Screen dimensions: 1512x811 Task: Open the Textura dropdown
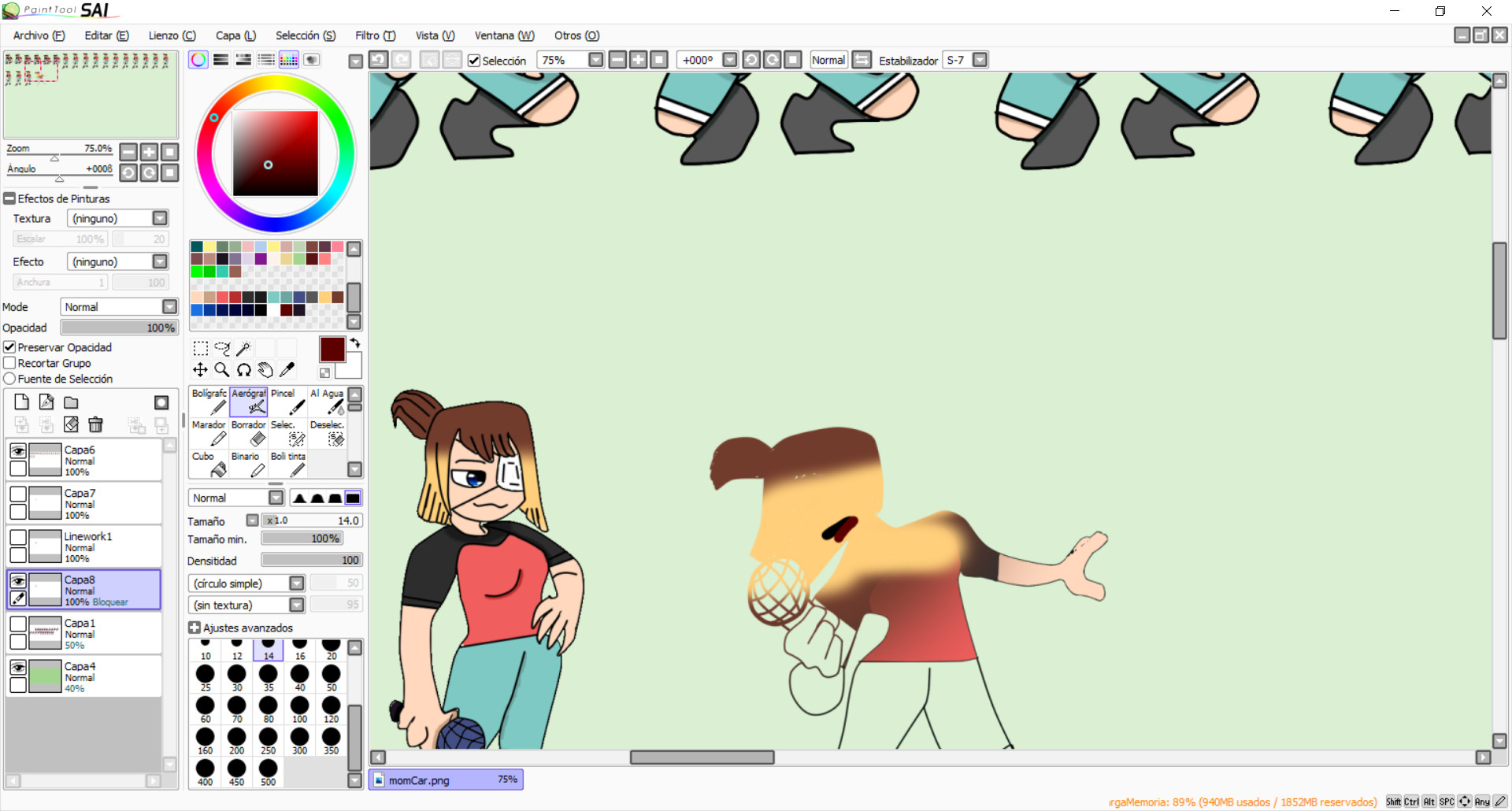click(x=160, y=218)
